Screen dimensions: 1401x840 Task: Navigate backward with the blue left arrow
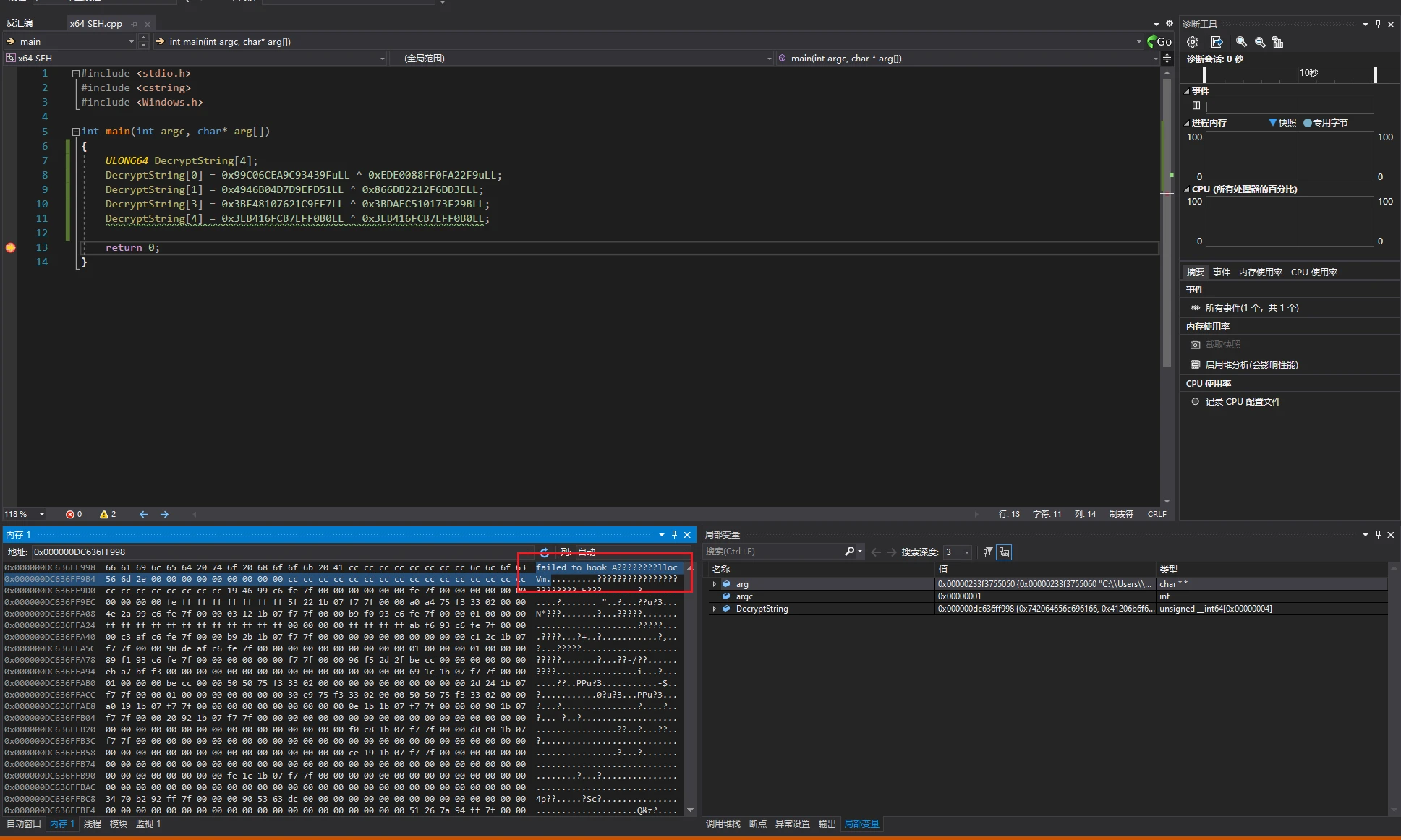tap(143, 514)
